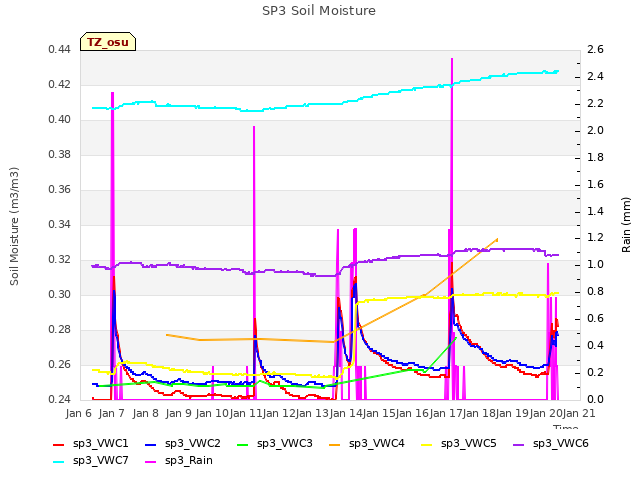The width and height of the screenshot is (640, 480).
Task: Click the 2.0 rain axis value
Action: click(x=595, y=131)
